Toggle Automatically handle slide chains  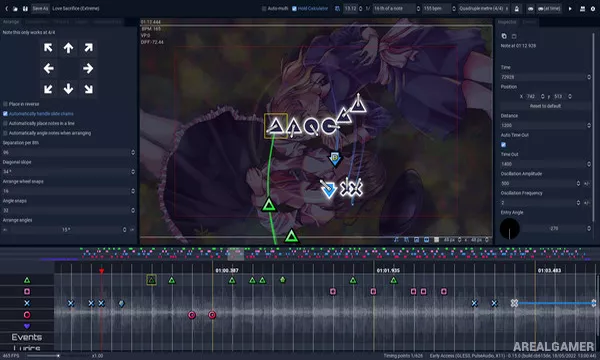pyautogui.click(x=5, y=114)
